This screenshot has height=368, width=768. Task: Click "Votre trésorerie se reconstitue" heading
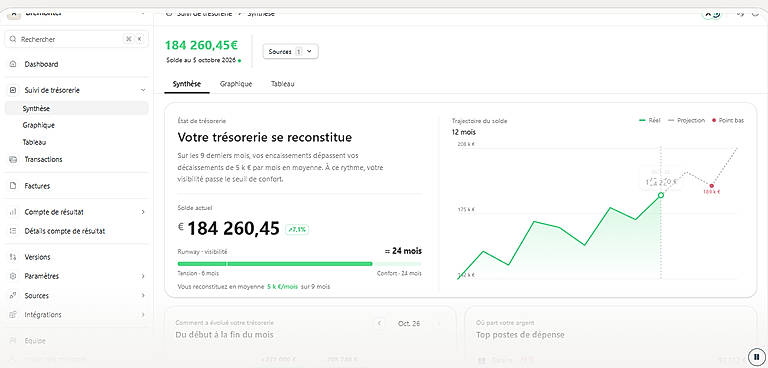pyautogui.click(x=264, y=137)
